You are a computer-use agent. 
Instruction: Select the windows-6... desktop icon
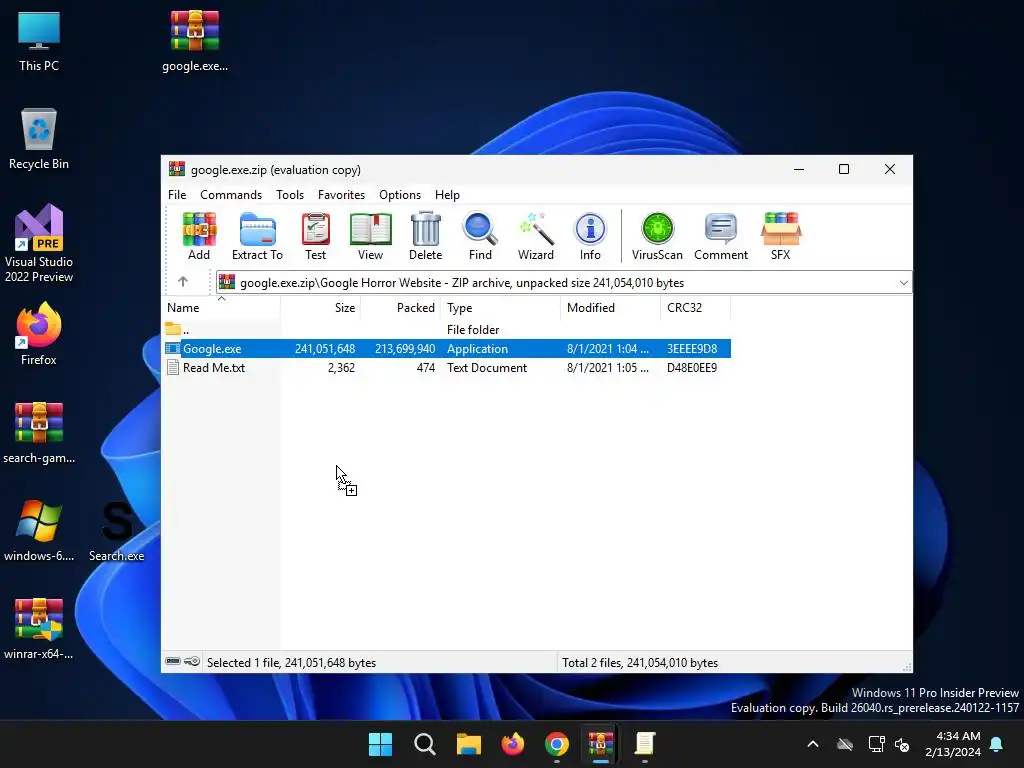click(x=39, y=531)
